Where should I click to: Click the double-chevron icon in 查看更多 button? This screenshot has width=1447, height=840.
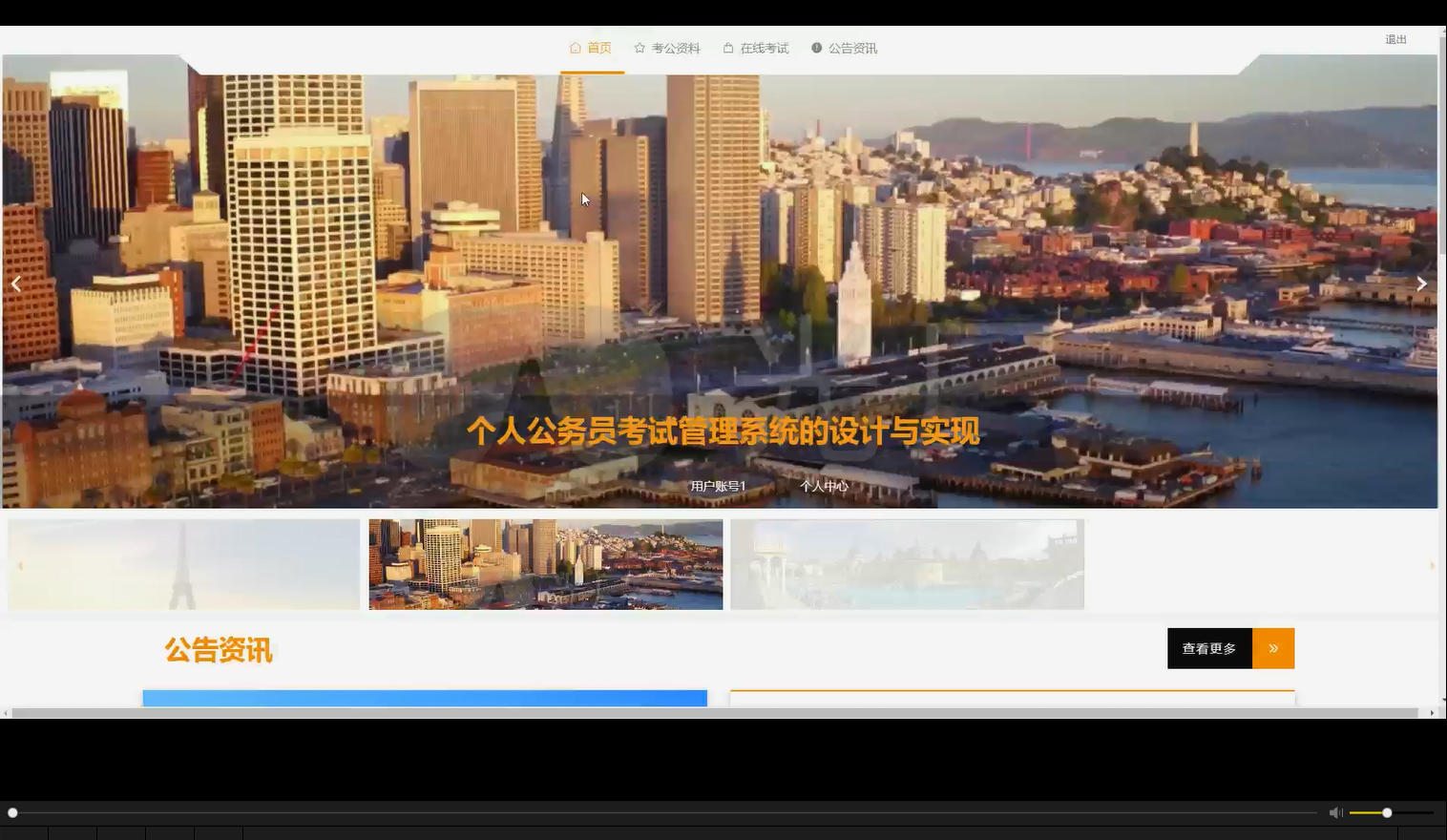pos(1272,647)
